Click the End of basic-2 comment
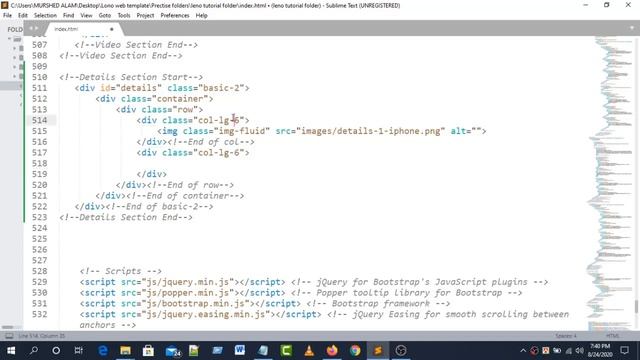Image resolution: width=640 pixels, height=360 pixels. [160, 207]
